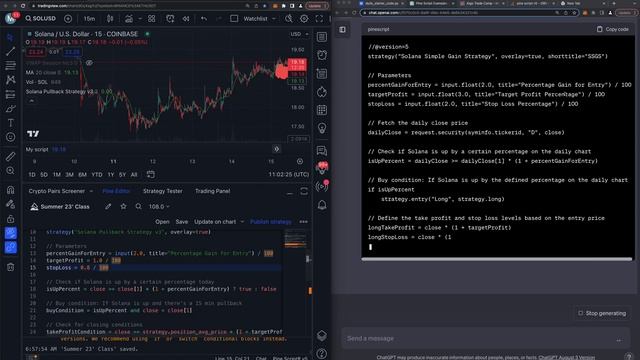Viewport: 640px width, 360px height.
Task: Open the notifications bell in the right sidebar
Action: point(322,205)
